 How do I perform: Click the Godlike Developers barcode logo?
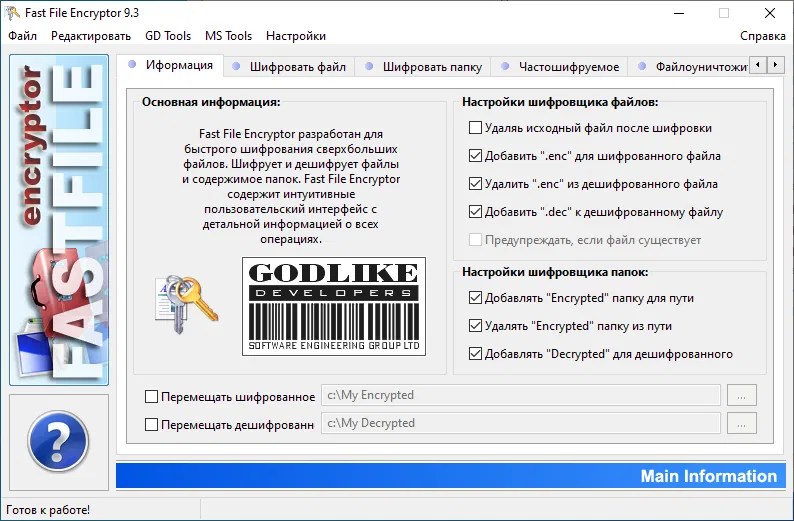coord(334,306)
